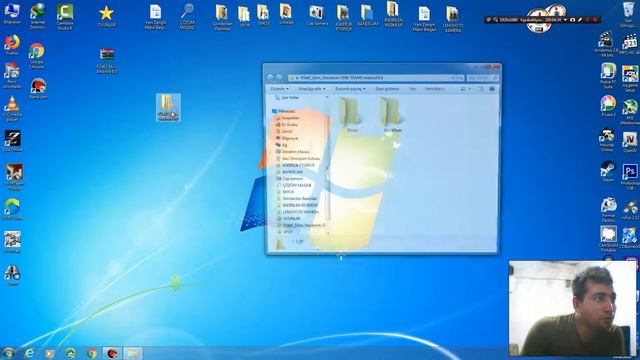Open the Bununla paylaş dropdown
The width and height of the screenshot is (640, 360).
tap(350, 89)
